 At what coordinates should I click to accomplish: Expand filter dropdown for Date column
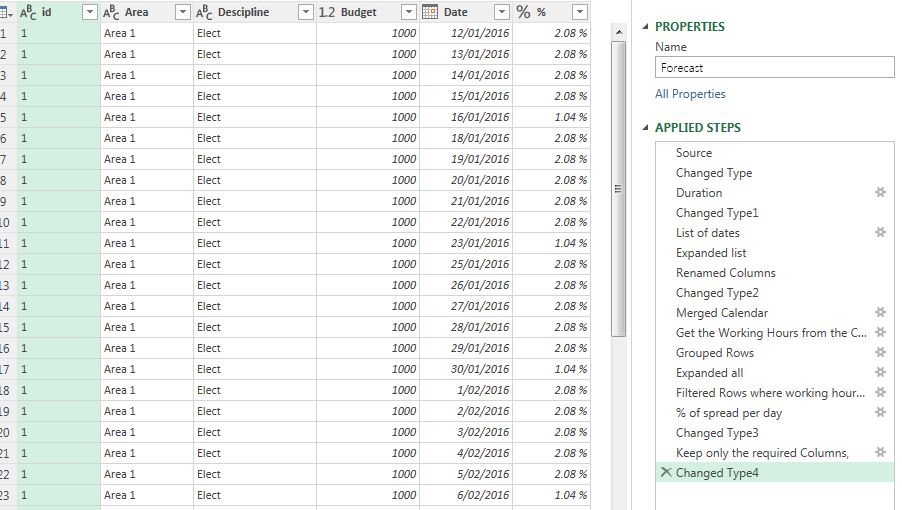(502, 12)
